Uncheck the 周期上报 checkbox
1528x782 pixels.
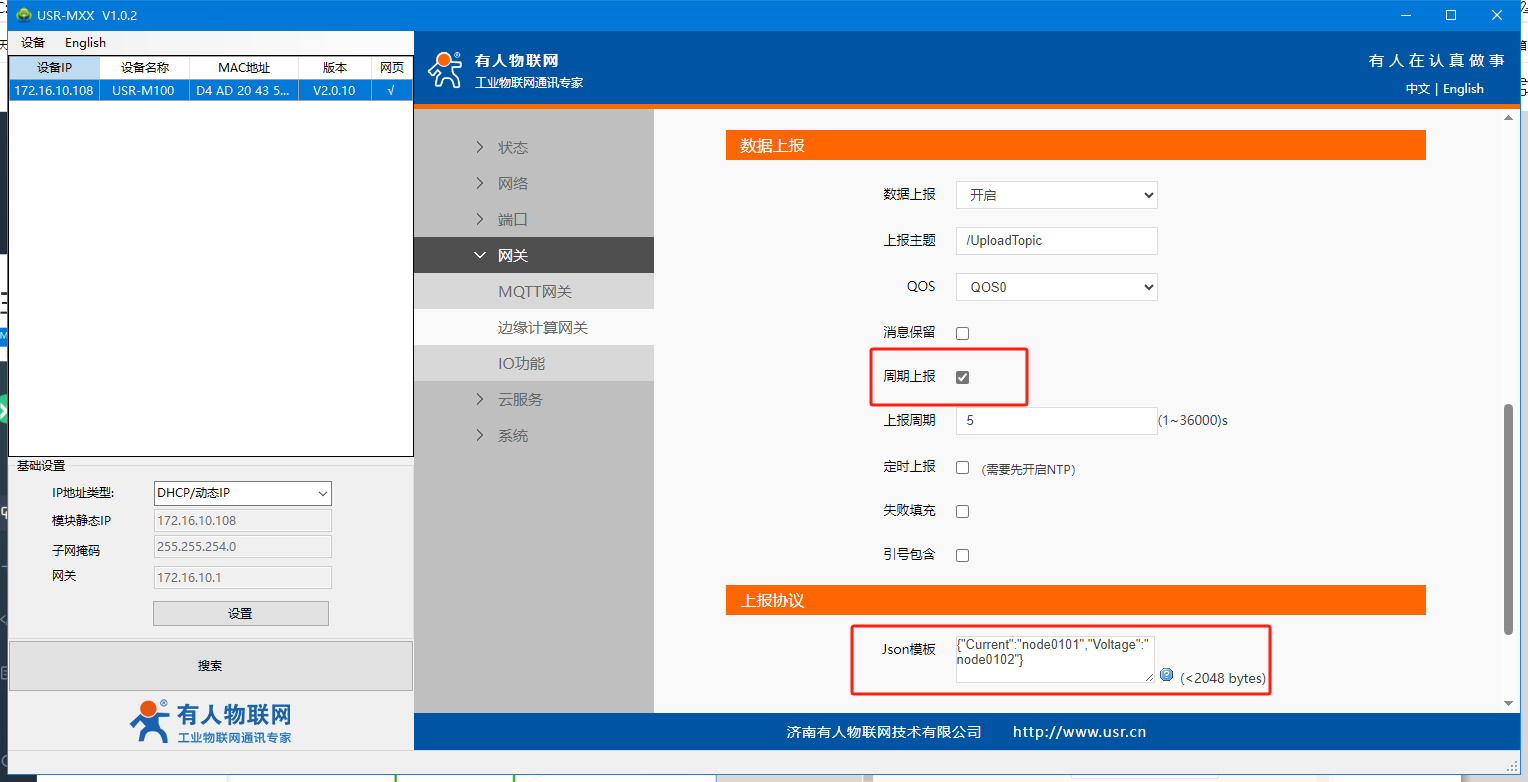962,377
